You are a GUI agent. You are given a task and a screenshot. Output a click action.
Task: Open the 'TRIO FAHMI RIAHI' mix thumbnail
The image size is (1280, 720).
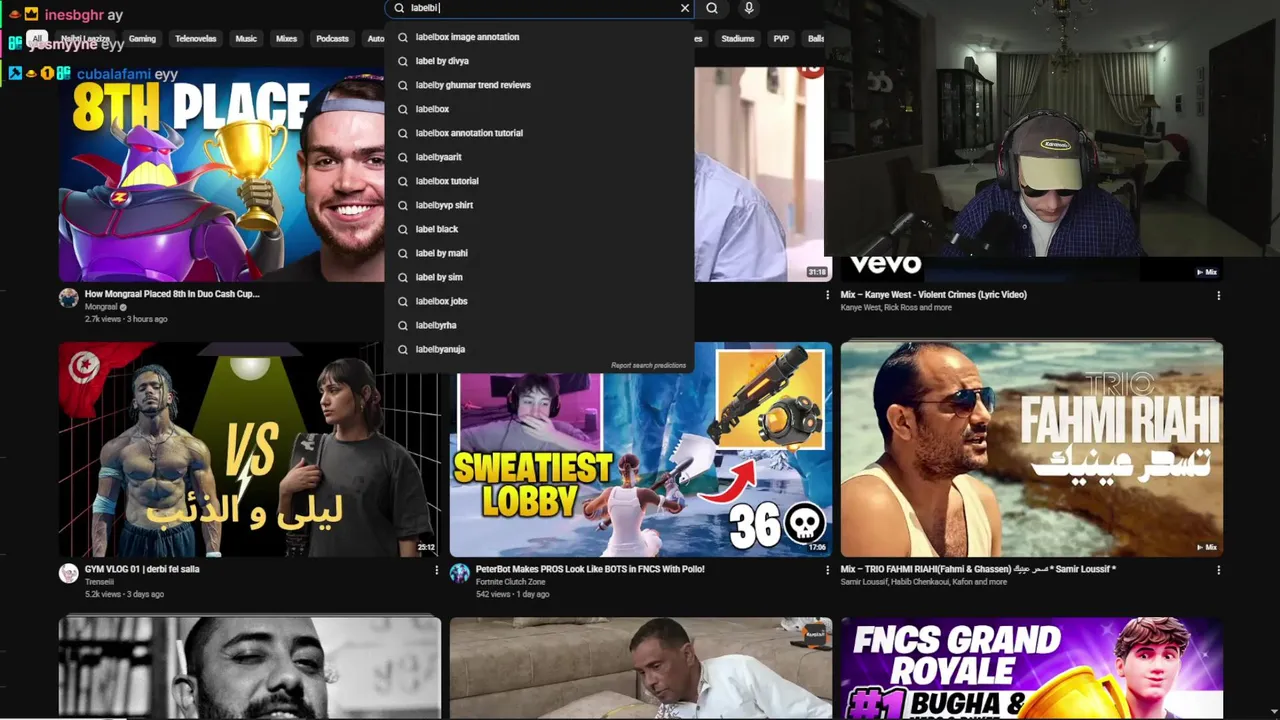tap(1031, 449)
